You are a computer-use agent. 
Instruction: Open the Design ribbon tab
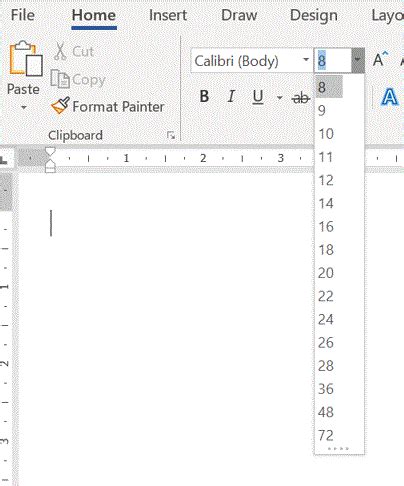point(314,15)
